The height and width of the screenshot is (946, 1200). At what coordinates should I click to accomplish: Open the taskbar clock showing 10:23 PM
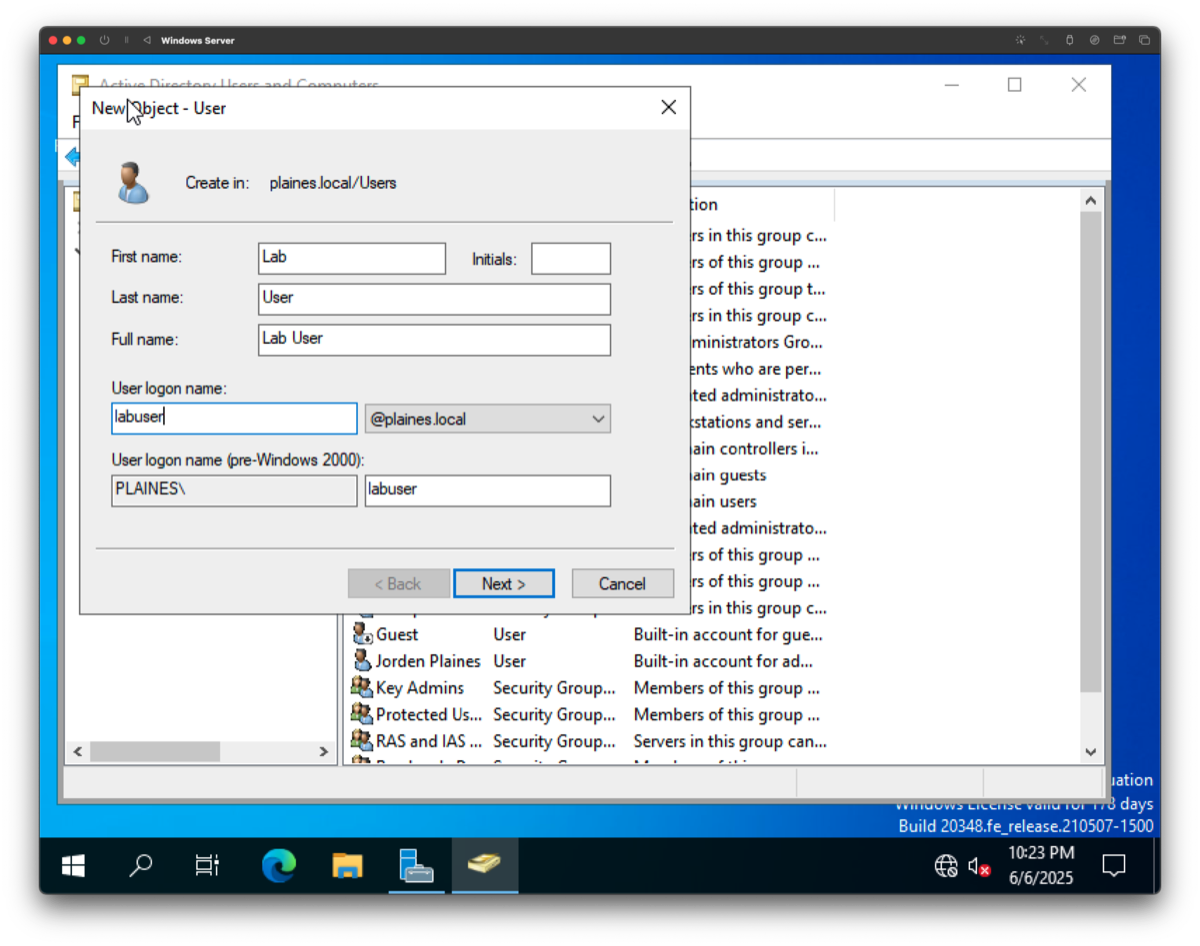pos(1041,866)
